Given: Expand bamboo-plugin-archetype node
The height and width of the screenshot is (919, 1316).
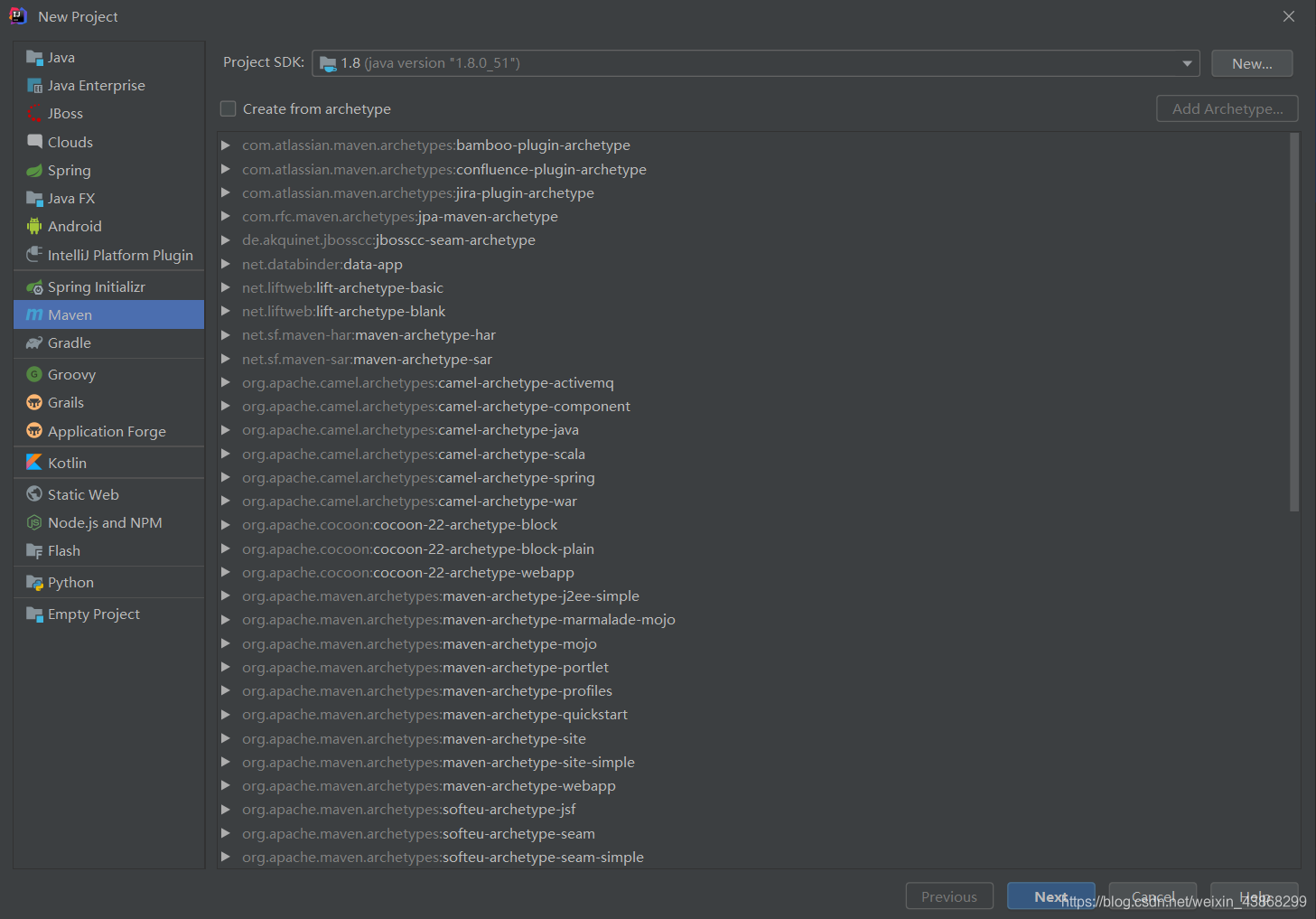Looking at the screenshot, I should (226, 145).
